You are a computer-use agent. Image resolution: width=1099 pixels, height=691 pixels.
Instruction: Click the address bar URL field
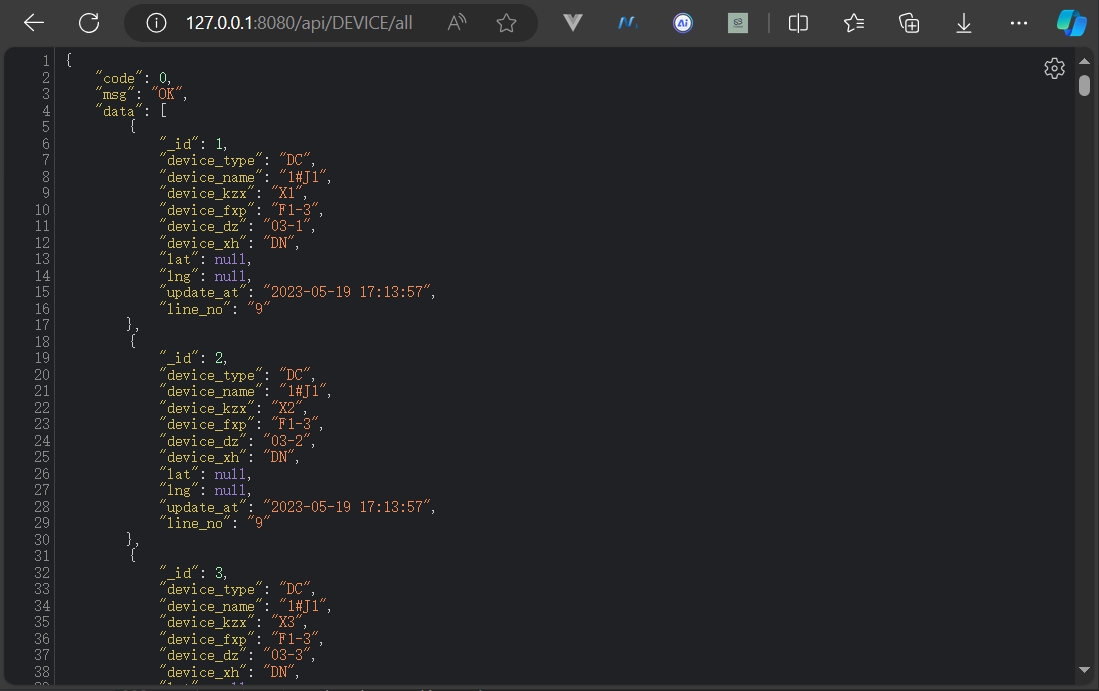click(300, 23)
